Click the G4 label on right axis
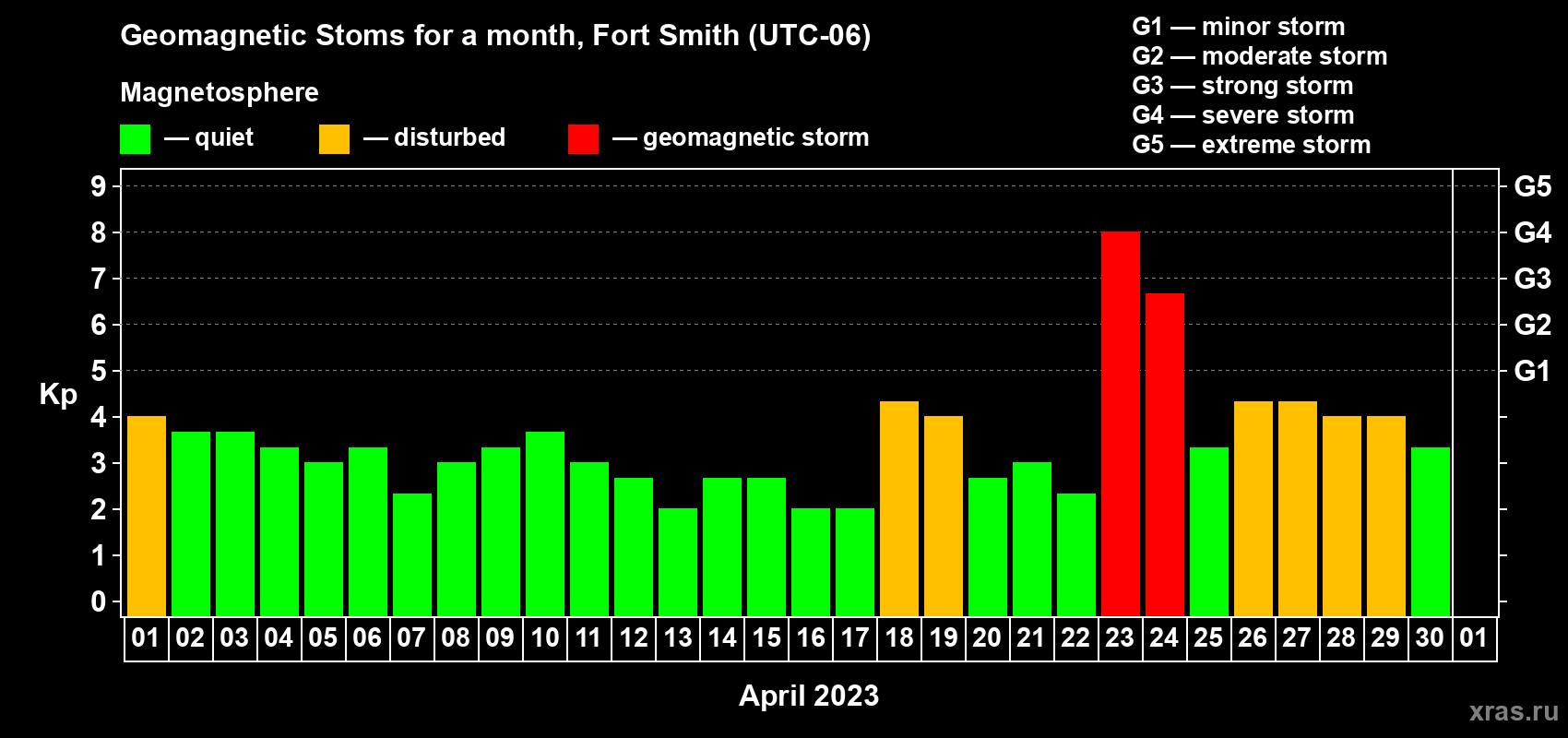 [x=1533, y=232]
